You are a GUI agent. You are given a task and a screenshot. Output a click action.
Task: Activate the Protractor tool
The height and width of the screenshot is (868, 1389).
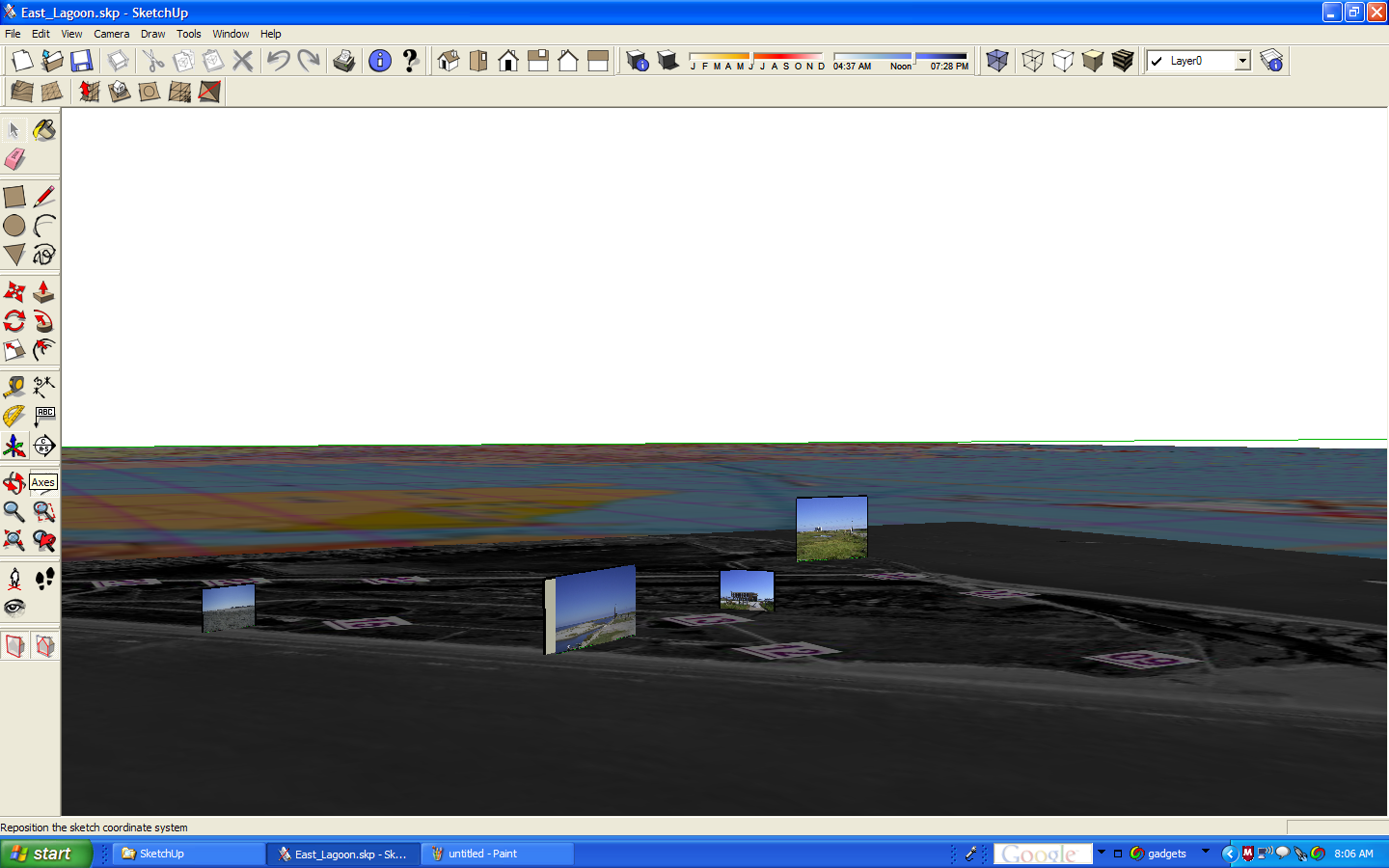[14, 416]
